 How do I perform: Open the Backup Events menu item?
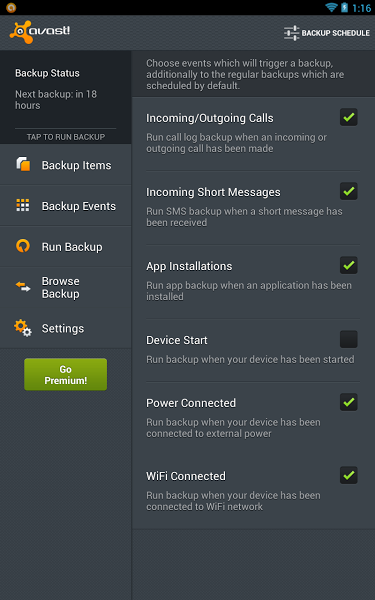[x=65, y=205]
